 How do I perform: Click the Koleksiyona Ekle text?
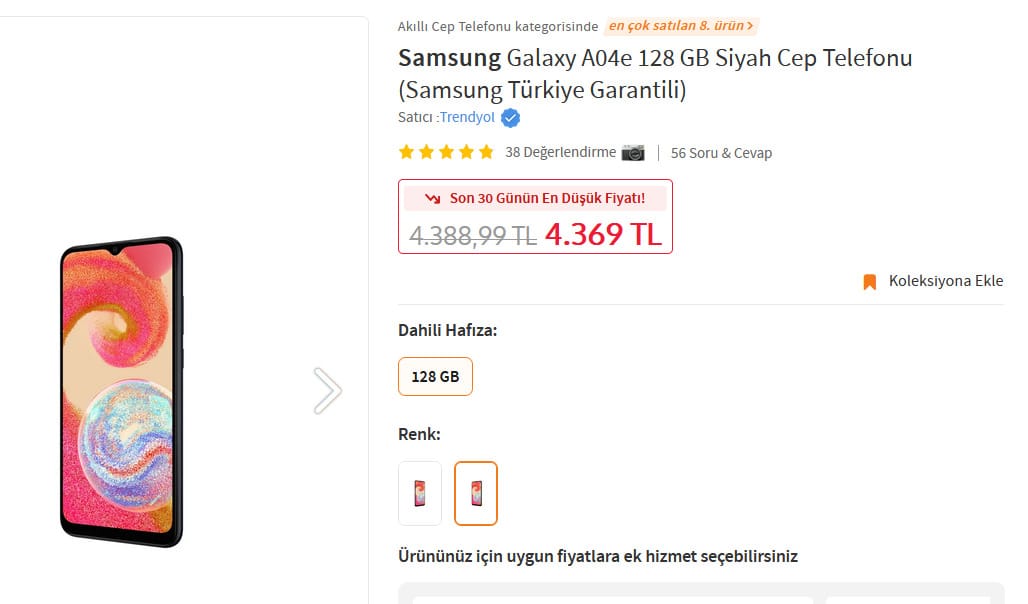945,281
